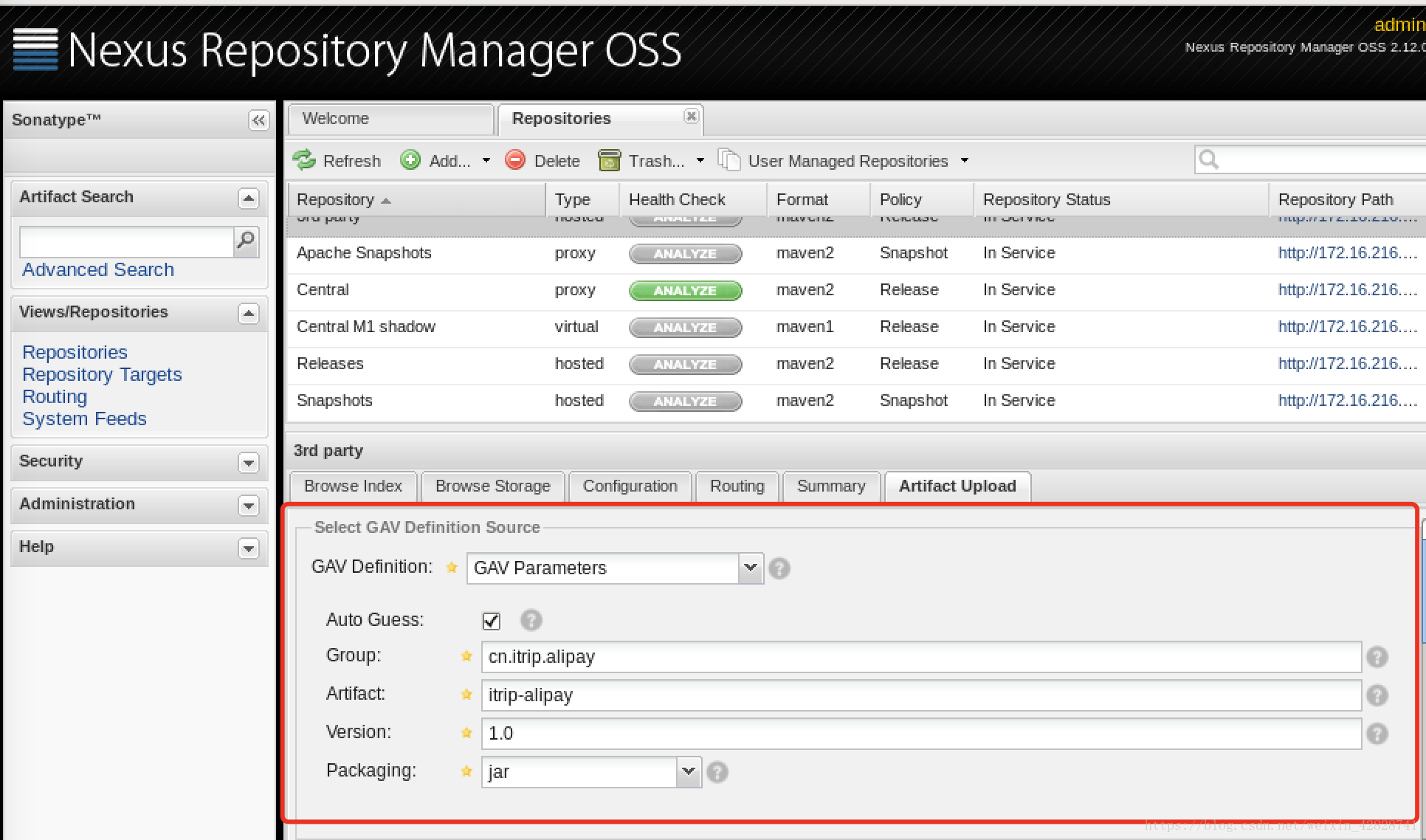Viewport: 1426px width, 840px height.
Task: Click the Format column header
Action: pyautogui.click(x=819, y=199)
